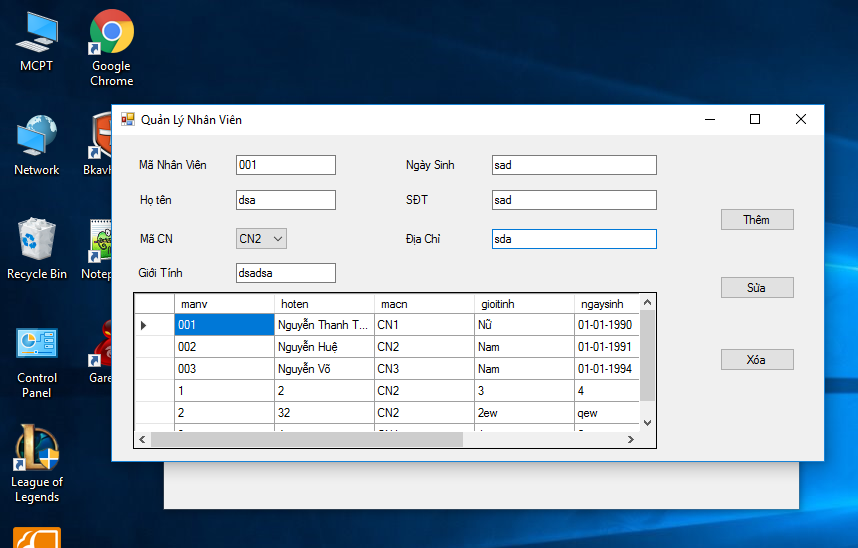This screenshot has width=858, height=548.
Task: Click the Địa Chỉ input field
Action: click(574, 239)
